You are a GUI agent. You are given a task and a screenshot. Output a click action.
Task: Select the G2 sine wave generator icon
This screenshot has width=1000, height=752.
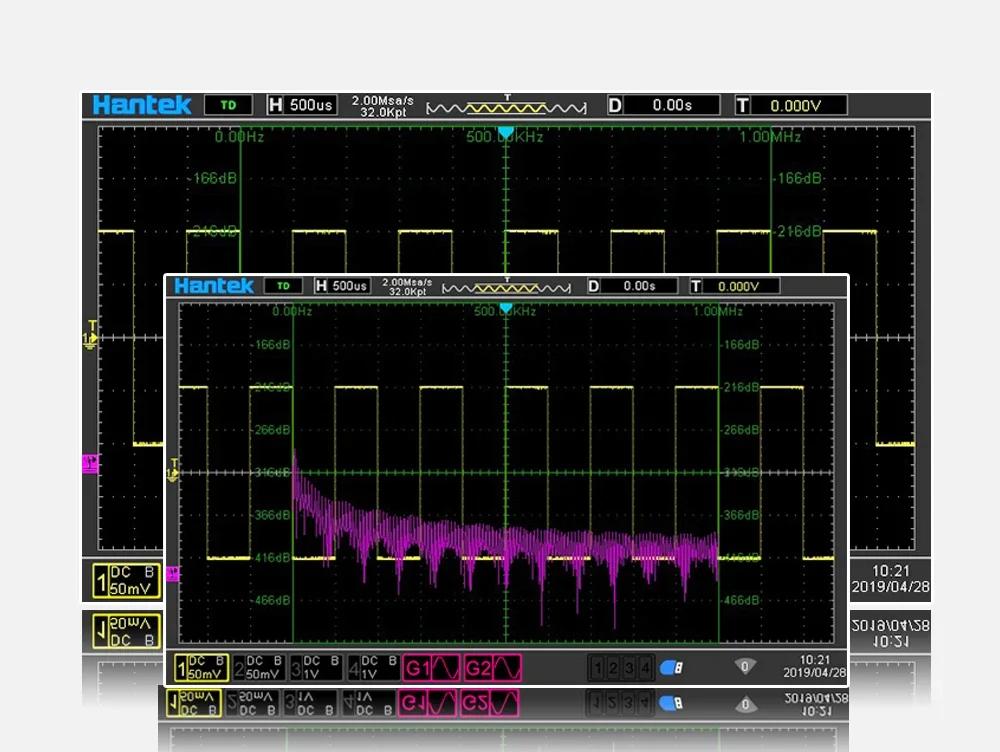pyautogui.click(x=492, y=666)
